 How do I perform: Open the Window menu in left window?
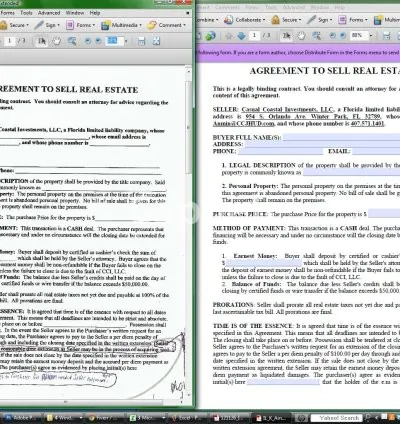(x=74, y=13)
